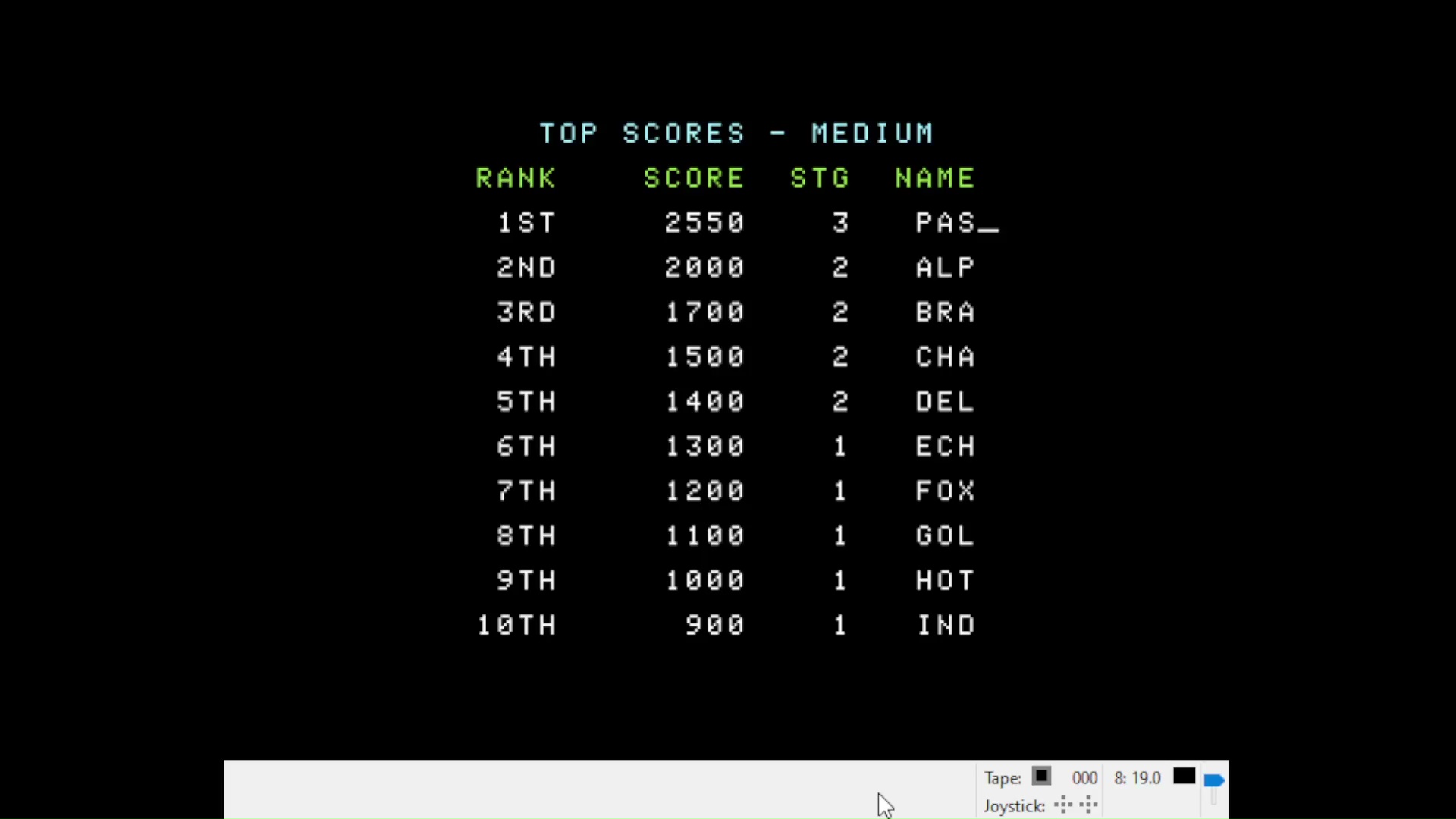Click the Tape label in status bar
Viewport: 1456px width, 819px height.
click(1003, 778)
